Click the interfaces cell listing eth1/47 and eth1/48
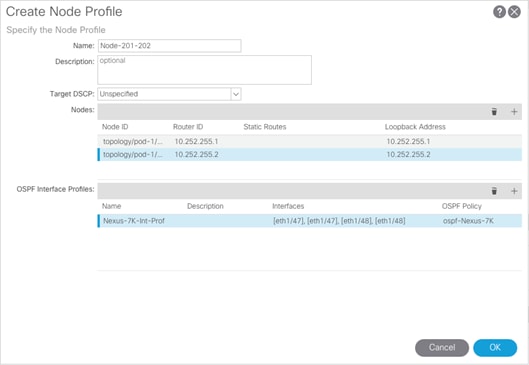The height and width of the screenshot is (365, 529). [339, 221]
